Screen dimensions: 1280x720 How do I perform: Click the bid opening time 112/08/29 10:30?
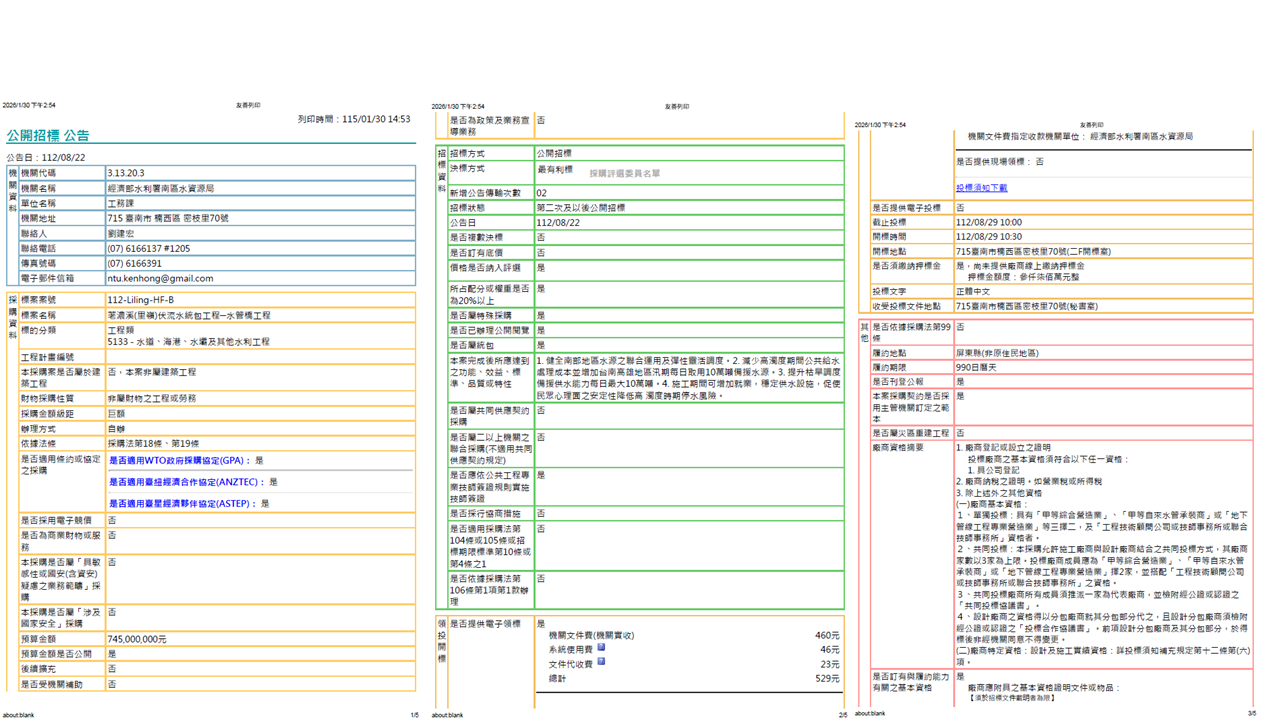[x=988, y=237]
